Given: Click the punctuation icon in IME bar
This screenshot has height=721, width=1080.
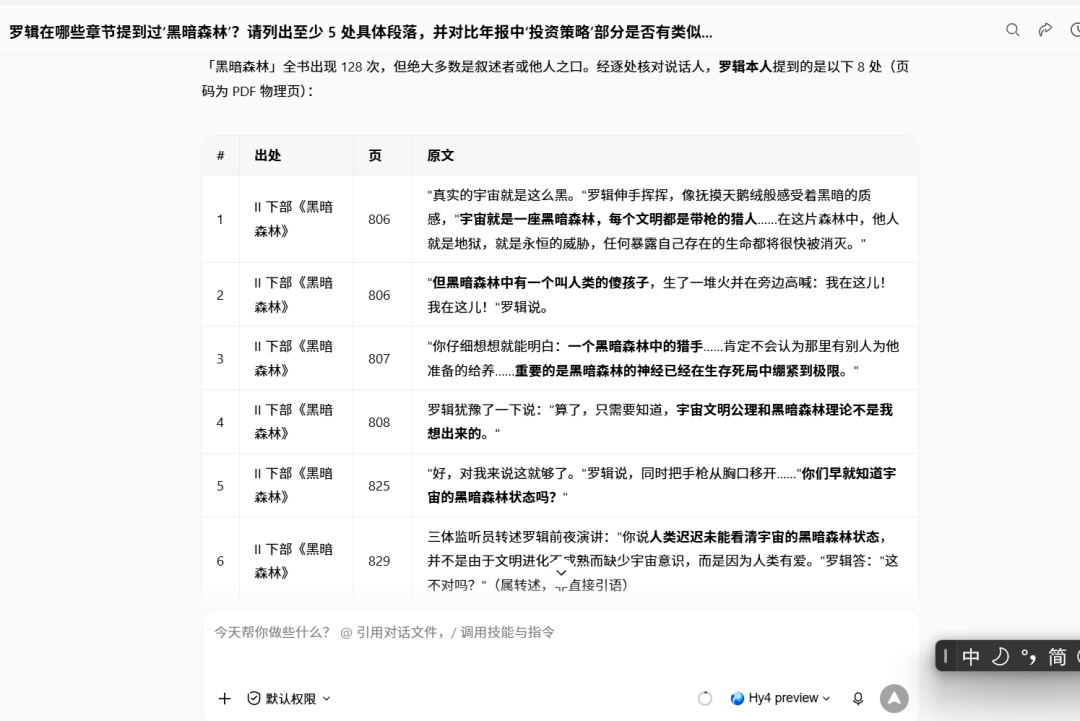Looking at the screenshot, I should pyautogui.click(x=1028, y=656).
